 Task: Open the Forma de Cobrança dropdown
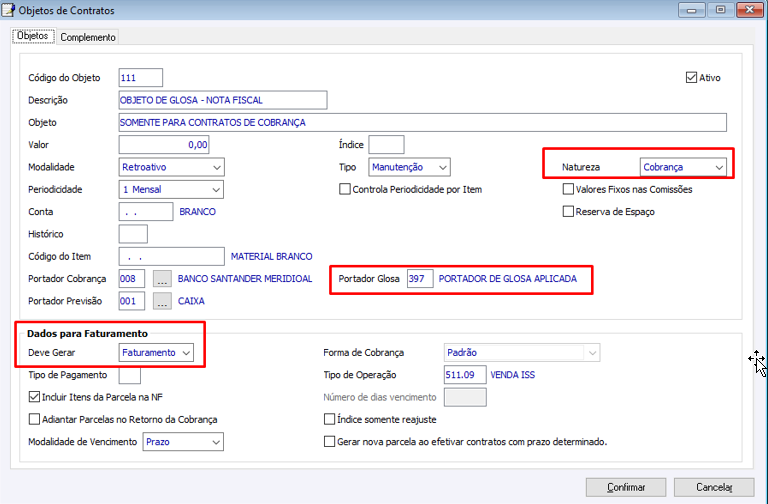(522, 353)
